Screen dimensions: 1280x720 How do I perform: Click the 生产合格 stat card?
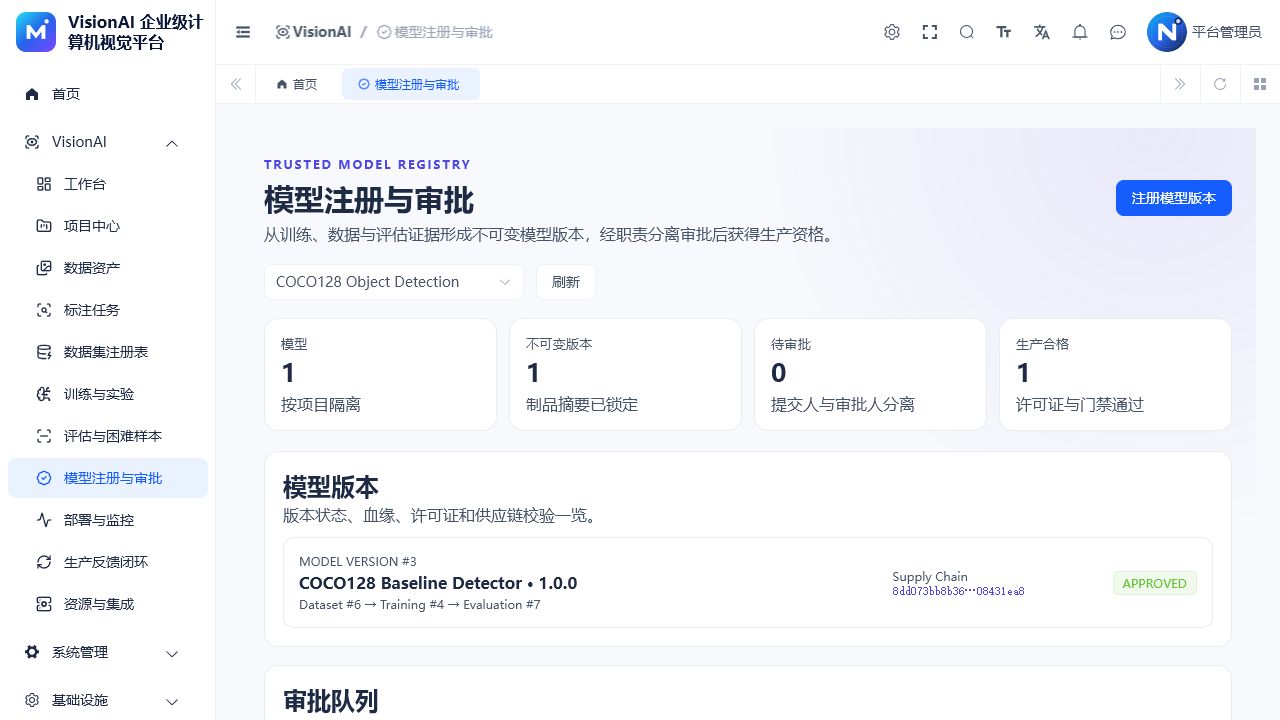click(1115, 374)
